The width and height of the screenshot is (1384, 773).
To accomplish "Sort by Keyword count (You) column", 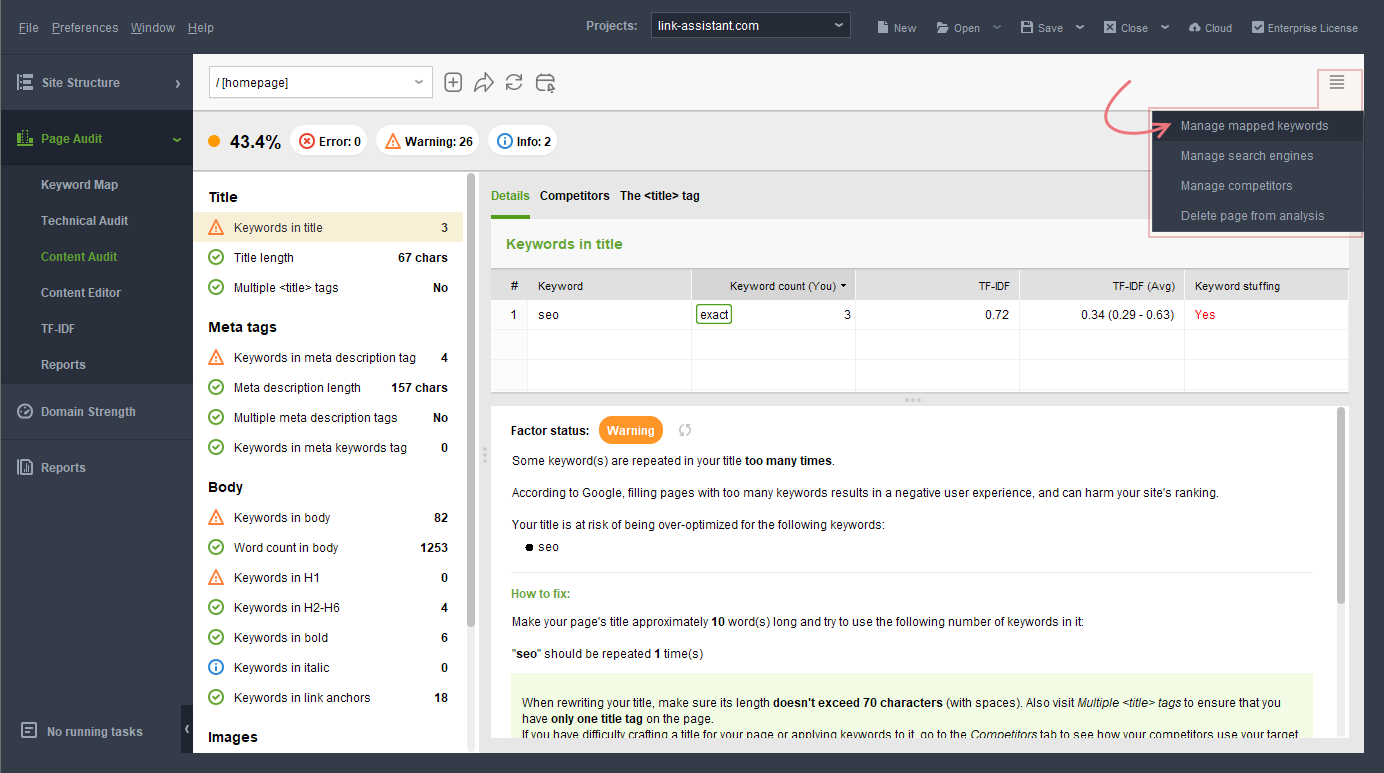I will pyautogui.click(x=773, y=285).
